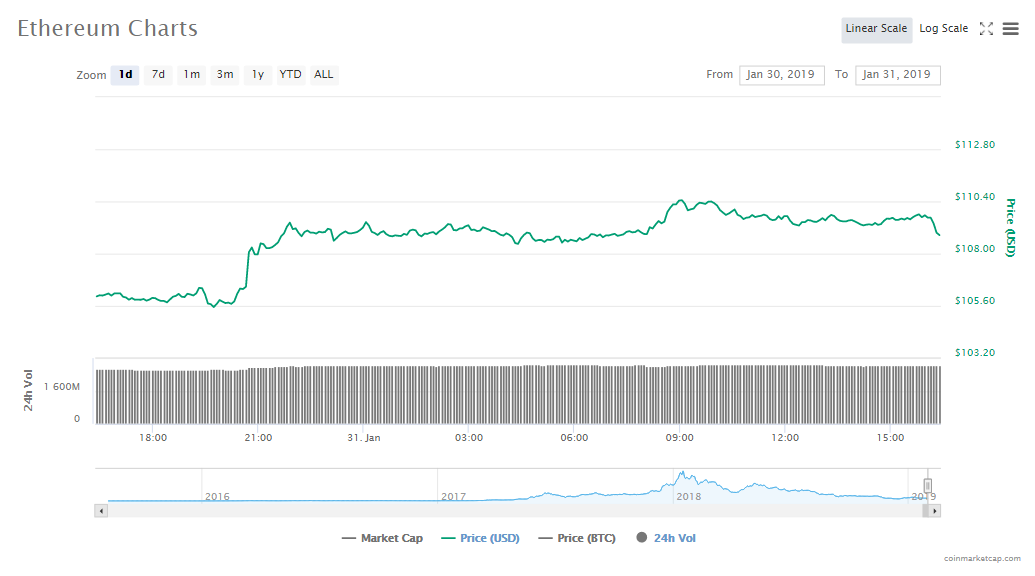This screenshot has width=1035, height=576.
Task: Set zoom range to 1d
Action: [125, 75]
